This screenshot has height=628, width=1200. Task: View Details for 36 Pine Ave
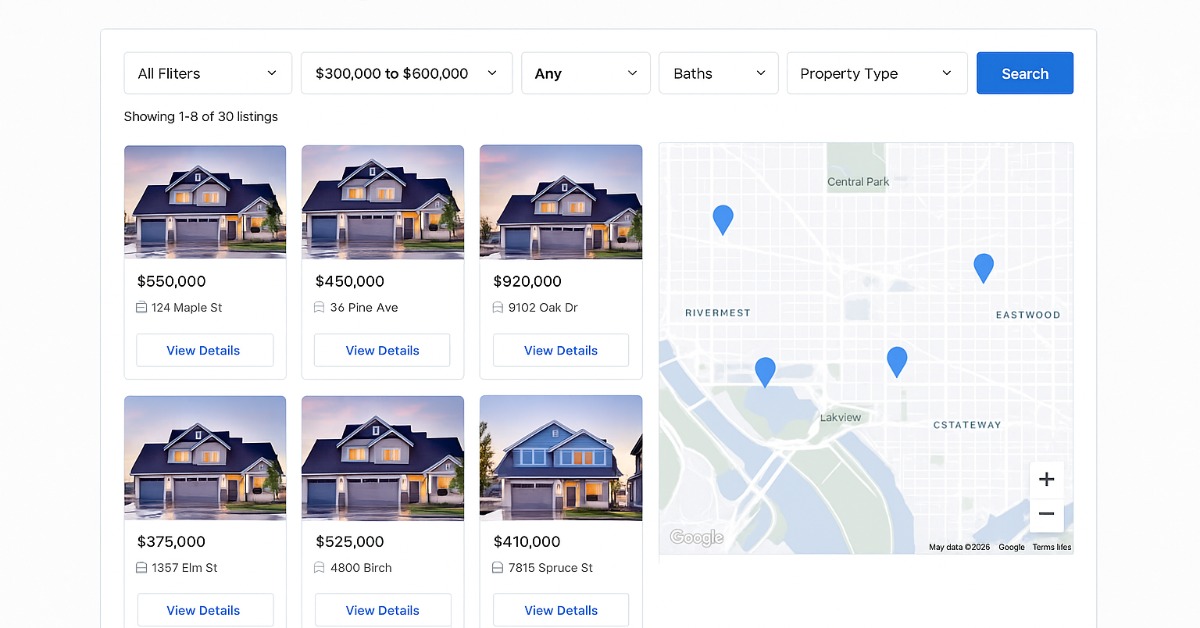[x=382, y=350]
